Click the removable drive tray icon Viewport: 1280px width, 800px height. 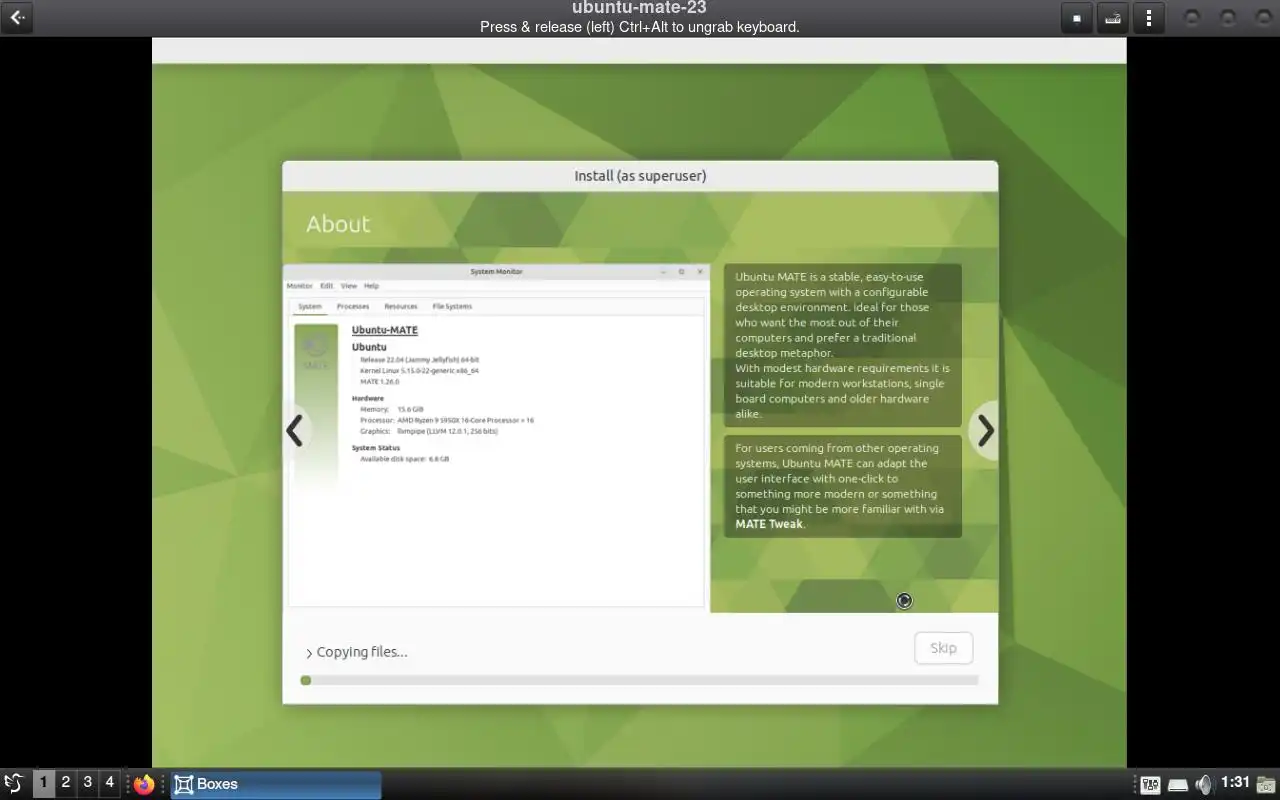(x=1178, y=785)
